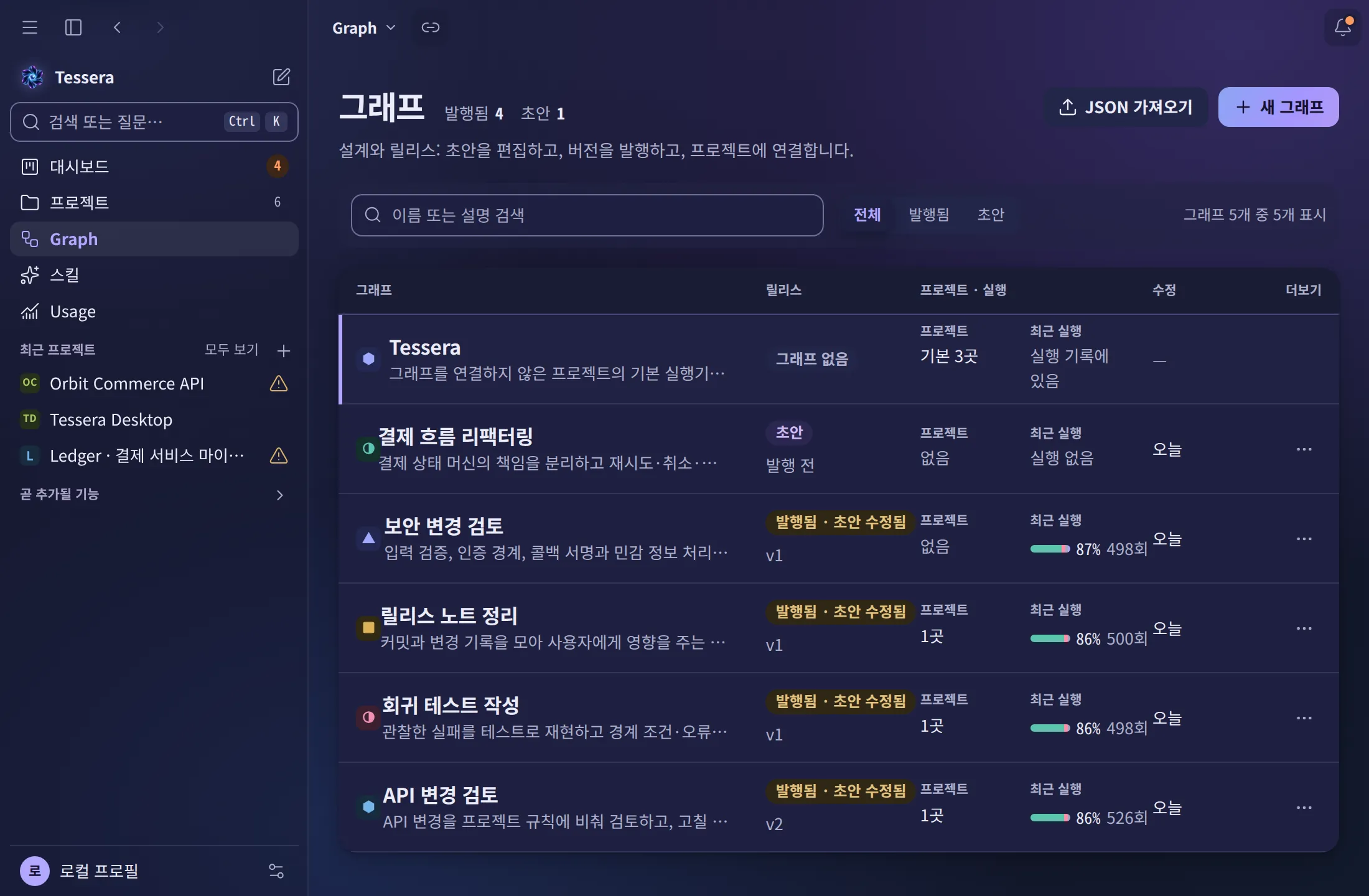This screenshot has height=896, width=1369.
Task: Open the 스킬 sparkle item
Action: point(154,274)
